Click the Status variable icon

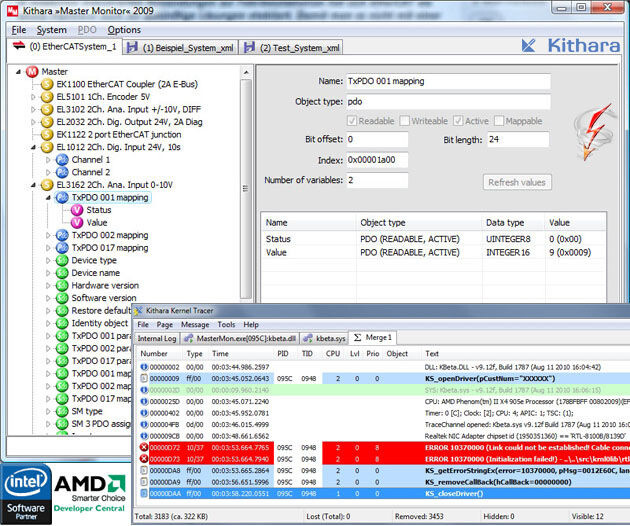click(77, 210)
